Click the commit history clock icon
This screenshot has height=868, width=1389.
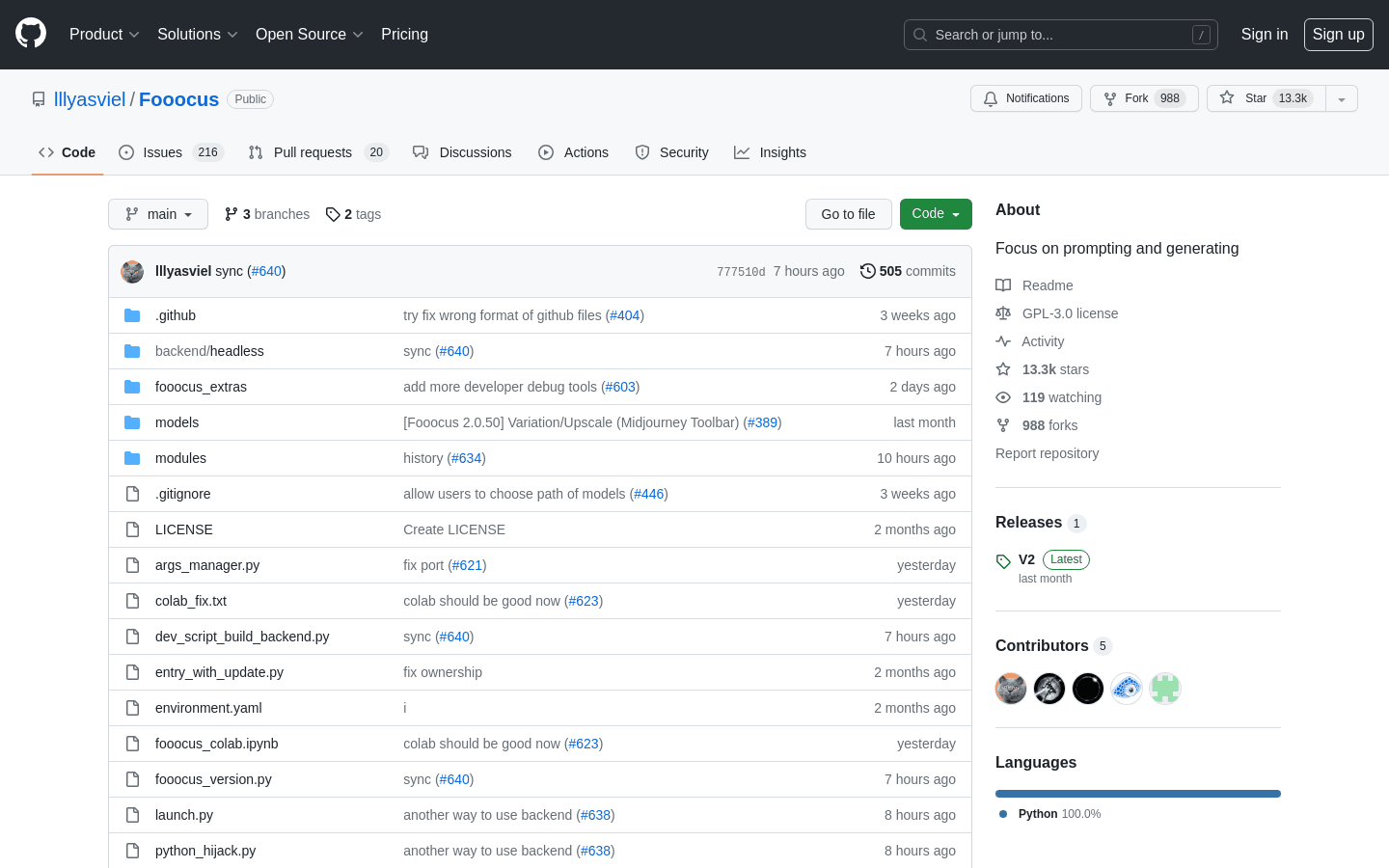tap(866, 271)
